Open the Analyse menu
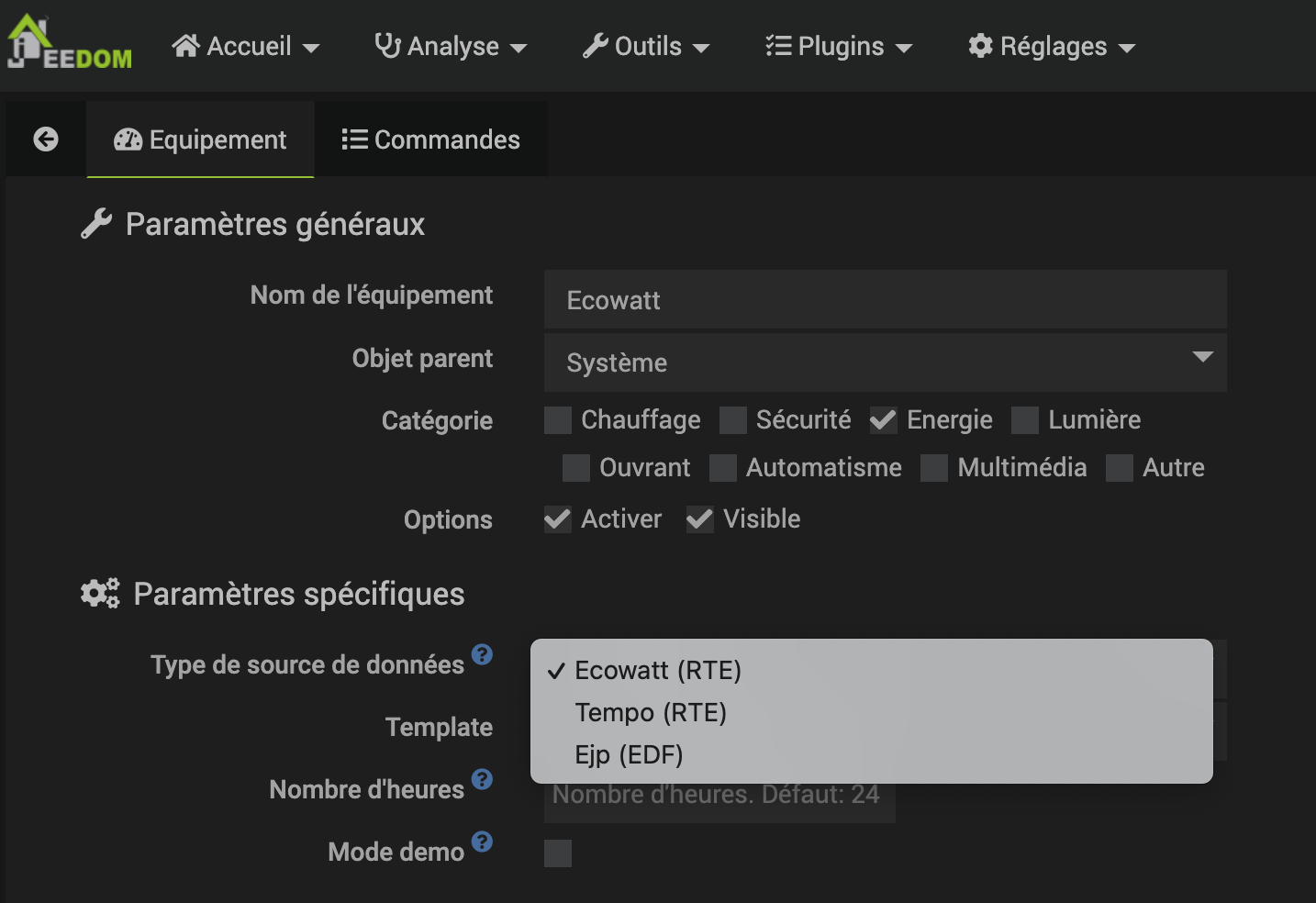 pyautogui.click(x=451, y=46)
